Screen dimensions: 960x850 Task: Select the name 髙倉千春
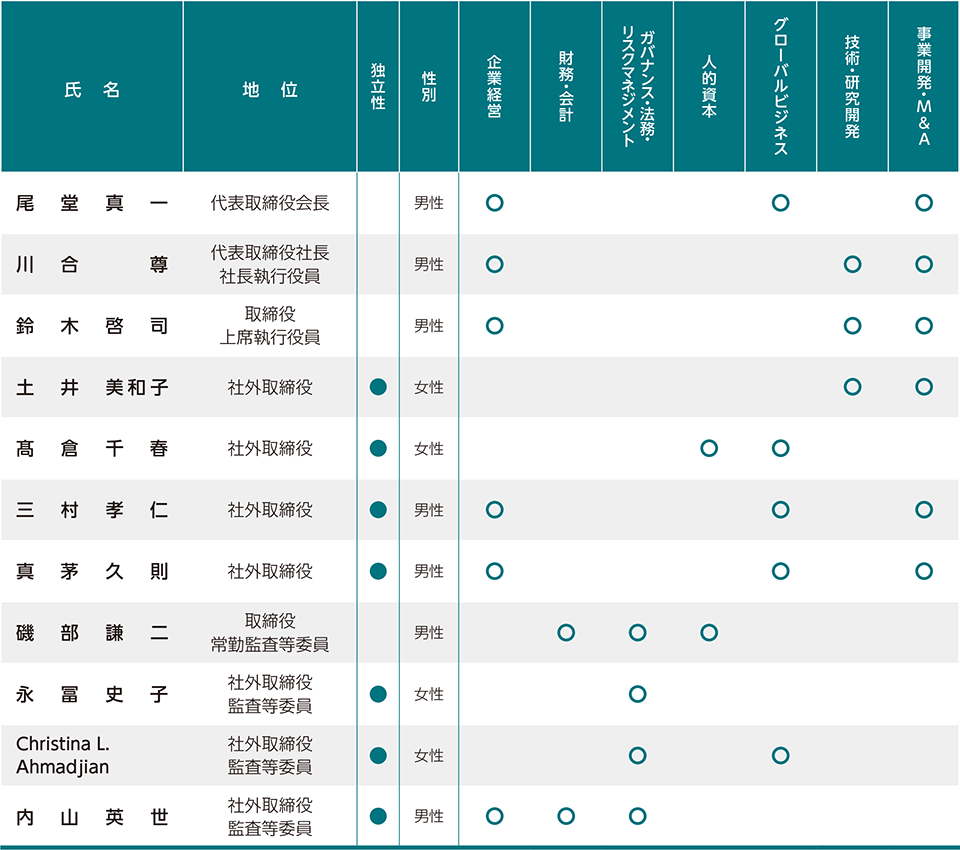pos(92,448)
